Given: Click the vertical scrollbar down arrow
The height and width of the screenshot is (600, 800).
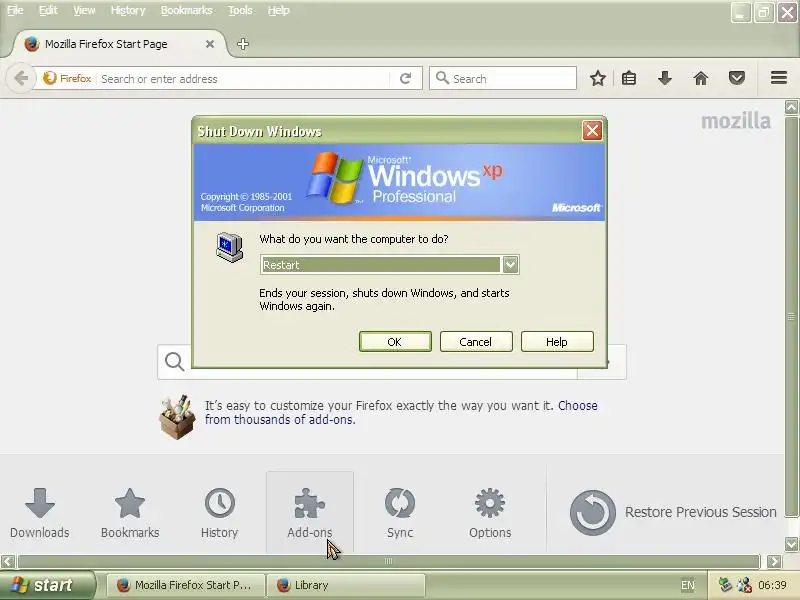Looking at the screenshot, I should pyautogui.click(x=791, y=544).
